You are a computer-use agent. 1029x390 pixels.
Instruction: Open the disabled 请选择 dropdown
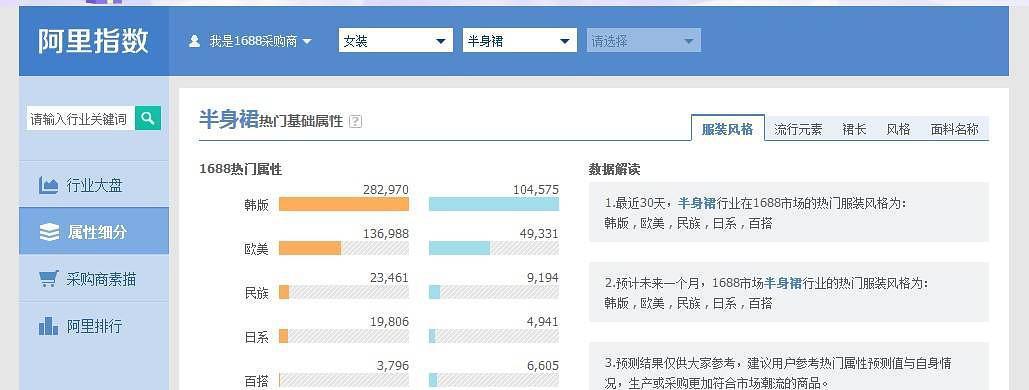click(644, 41)
